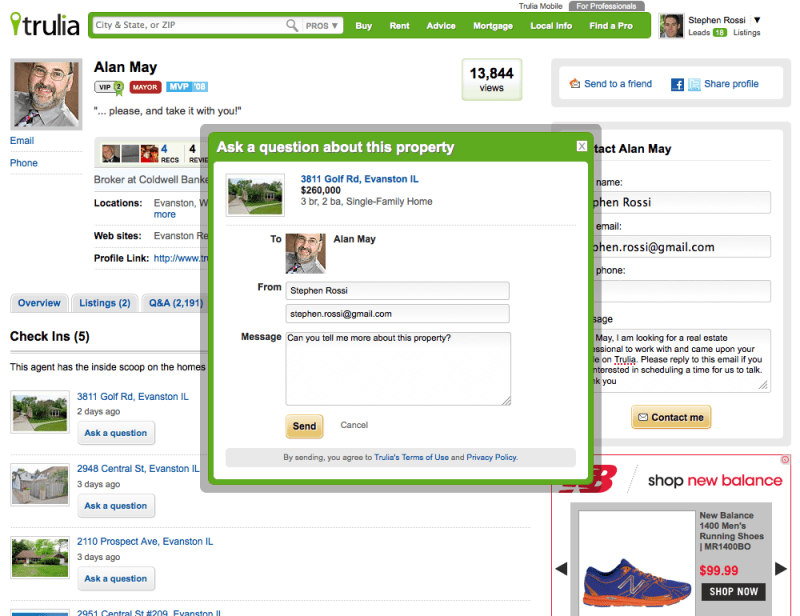Screen dimensions: 800x616
Task: Click Cancel link in the dialog
Action: pos(354,425)
